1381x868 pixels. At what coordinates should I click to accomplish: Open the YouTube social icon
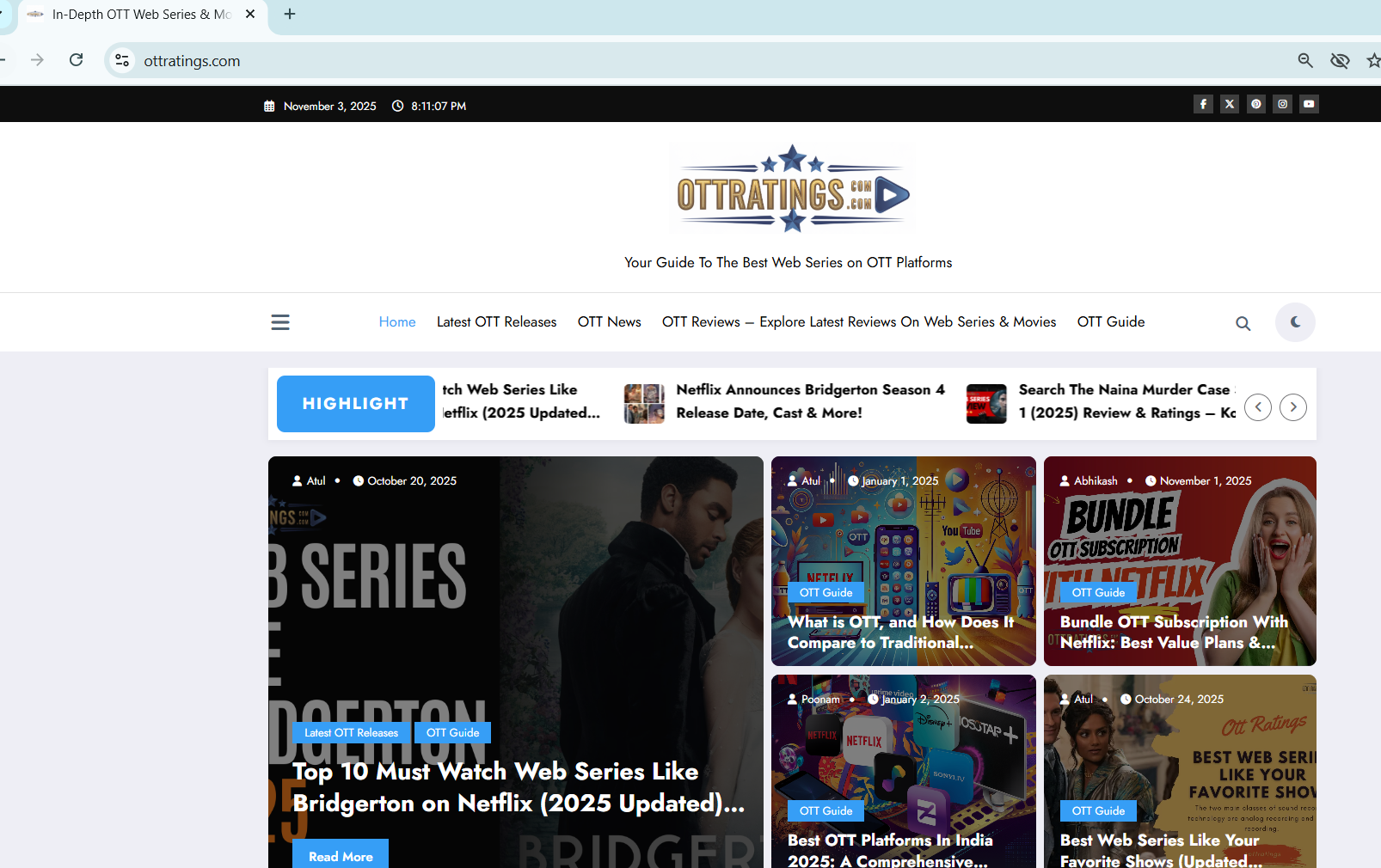tap(1309, 104)
